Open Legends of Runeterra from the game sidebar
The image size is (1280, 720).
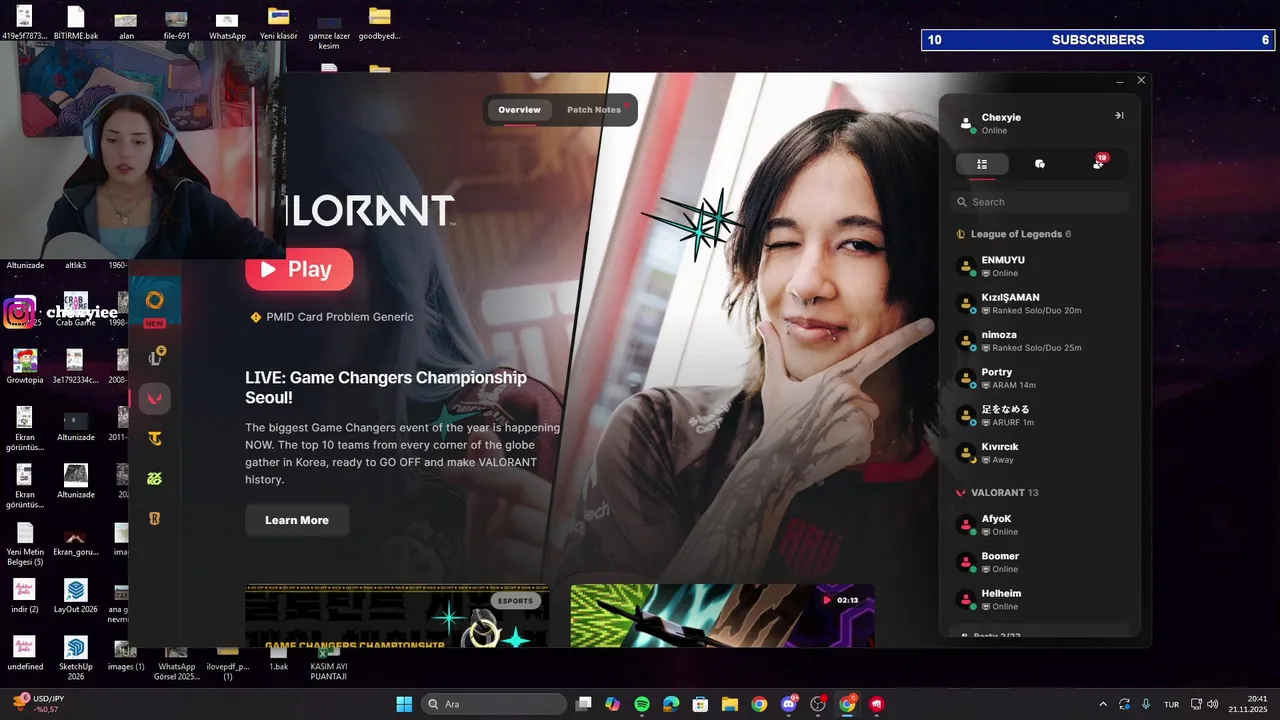click(x=154, y=519)
